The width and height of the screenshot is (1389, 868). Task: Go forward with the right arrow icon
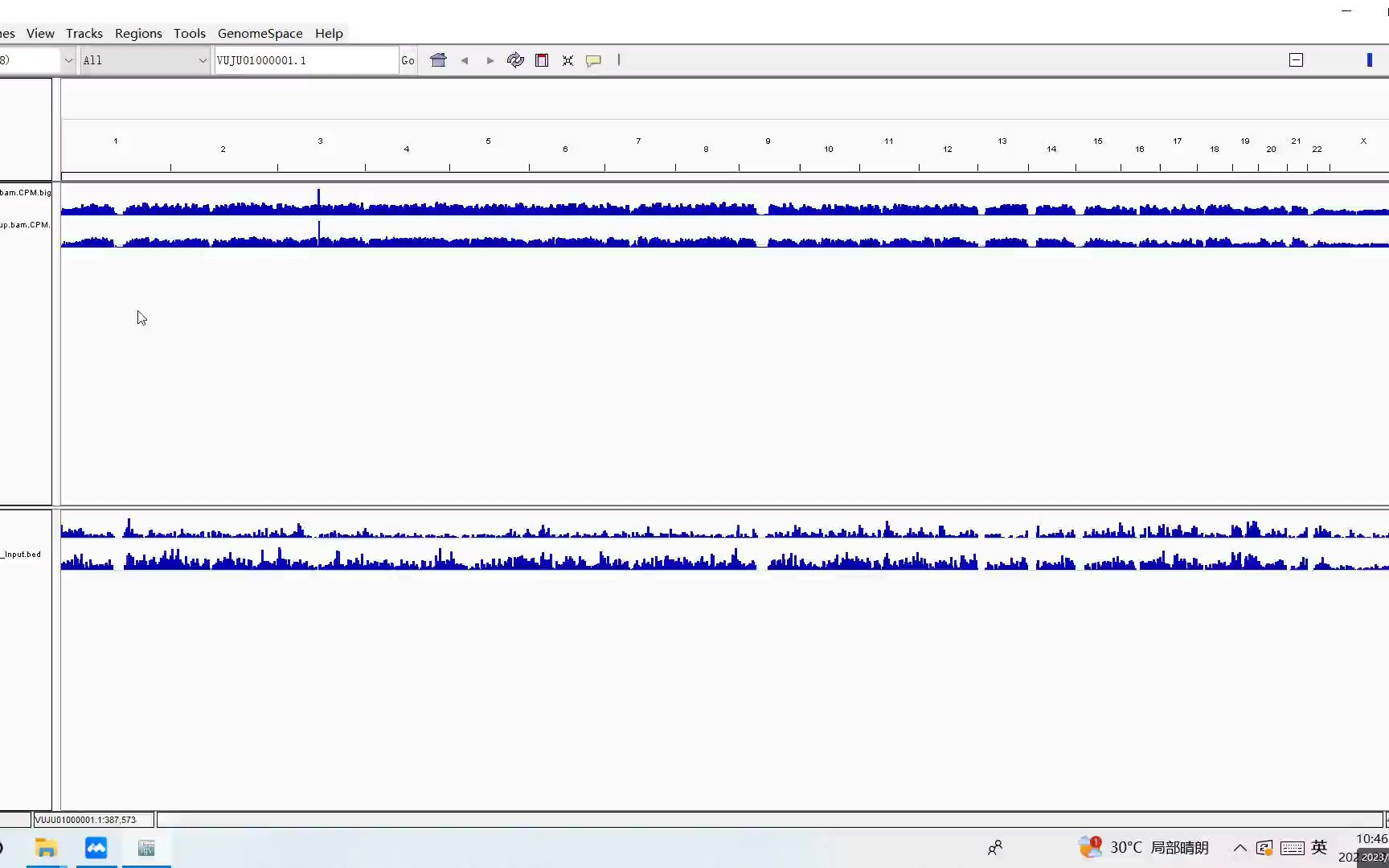coord(490,60)
